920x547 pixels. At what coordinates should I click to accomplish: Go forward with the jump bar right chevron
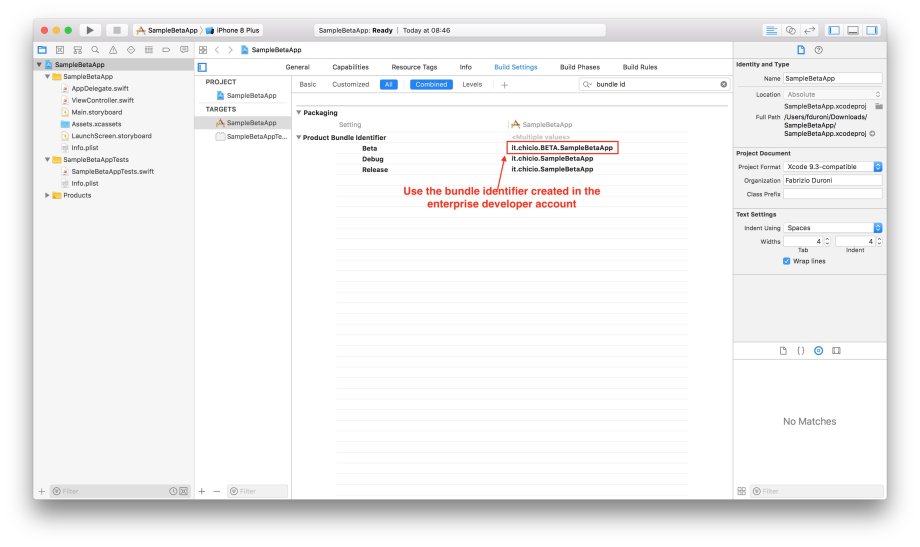coord(231,50)
